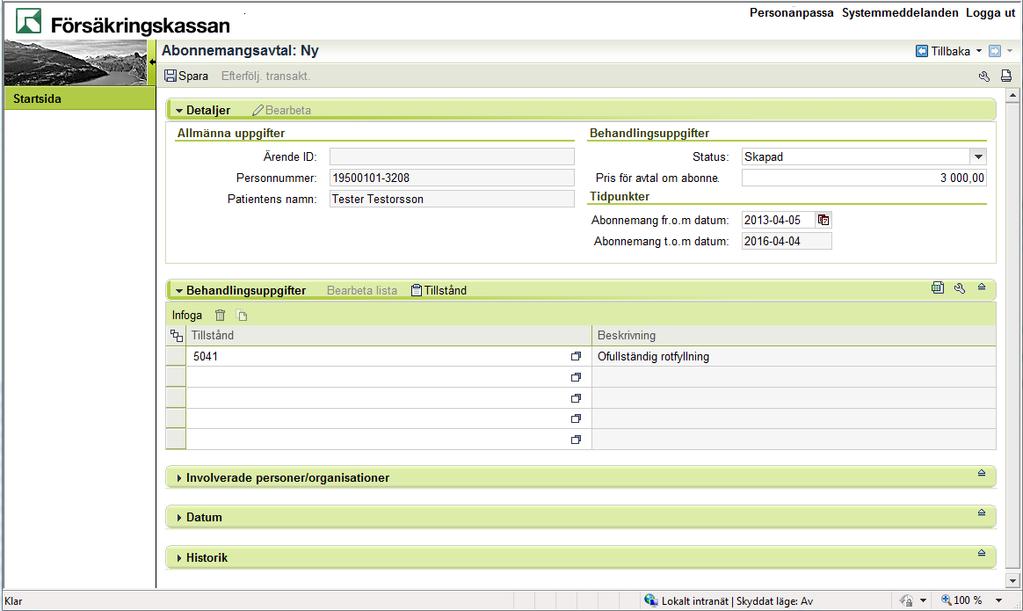The image size is (1023, 611).
Task: Click the select-all icon in table header corner
Action: click(x=176, y=336)
